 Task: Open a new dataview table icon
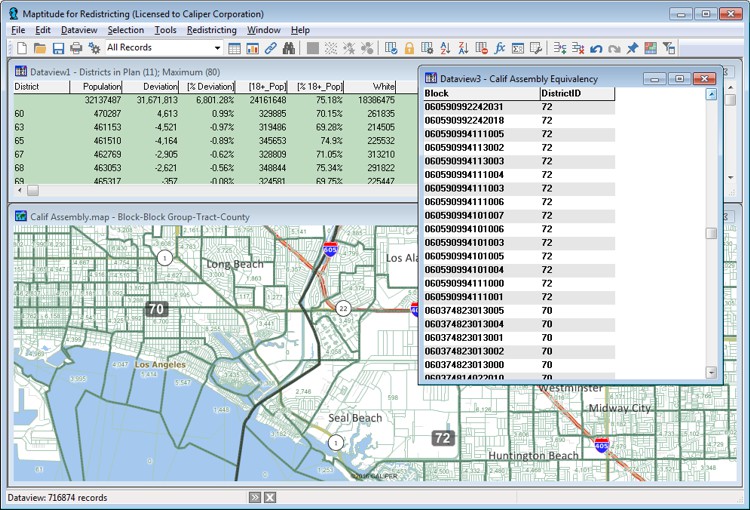[x=235, y=48]
